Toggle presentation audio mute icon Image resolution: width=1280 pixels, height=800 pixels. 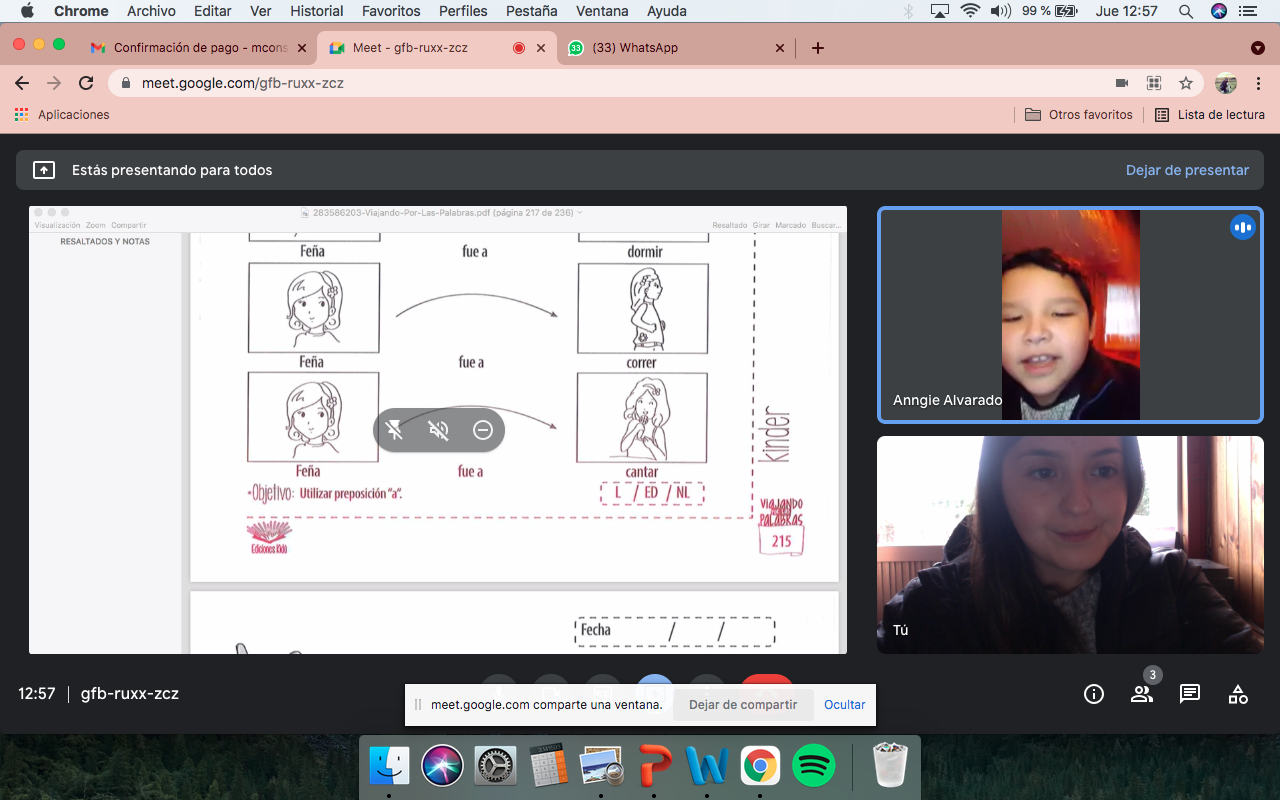point(439,430)
